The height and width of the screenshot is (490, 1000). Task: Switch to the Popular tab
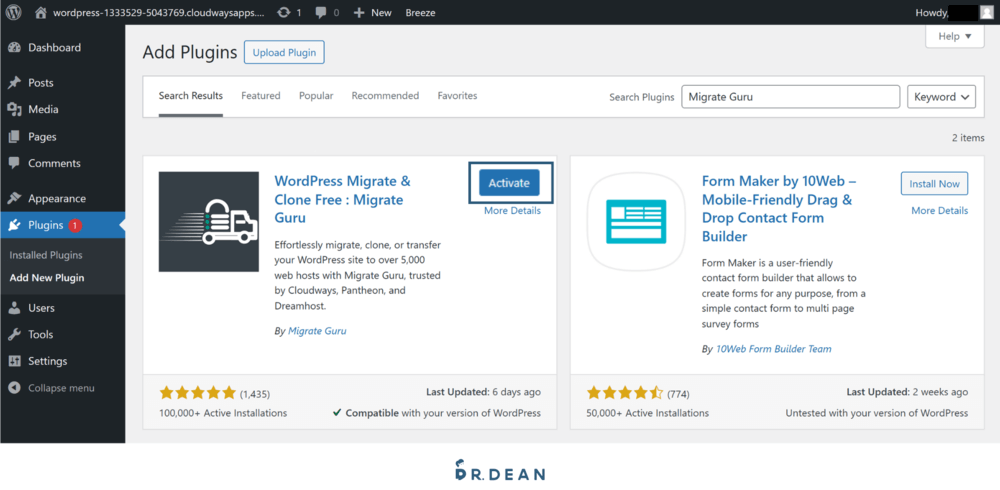[x=316, y=96]
